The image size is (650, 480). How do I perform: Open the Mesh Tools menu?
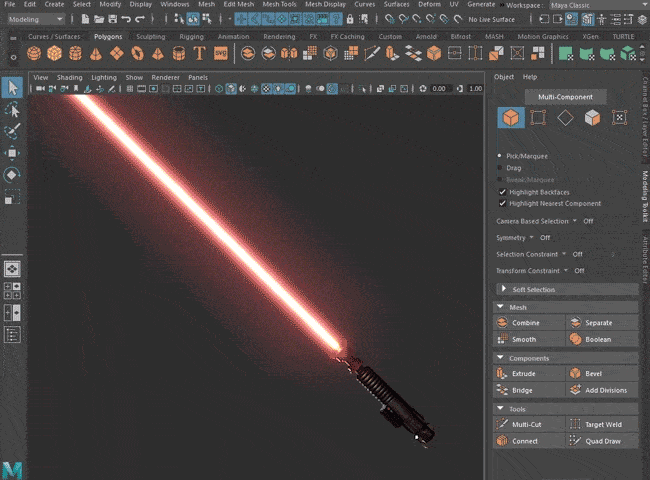click(x=279, y=4)
